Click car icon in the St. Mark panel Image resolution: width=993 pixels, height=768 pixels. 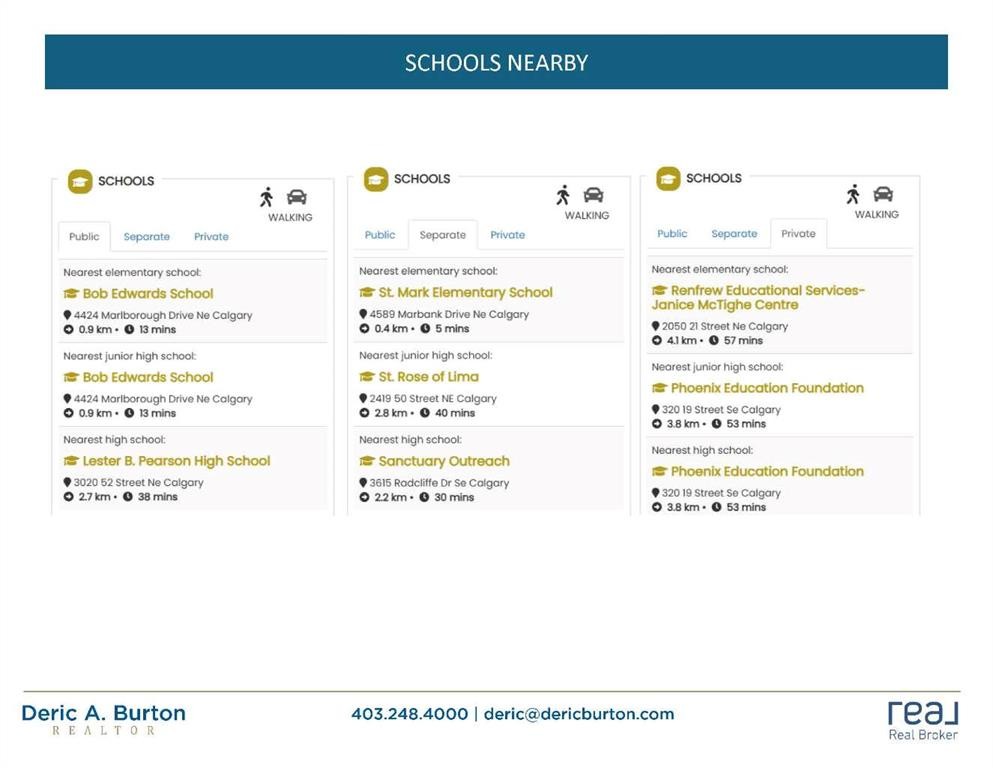pos(594,195)
